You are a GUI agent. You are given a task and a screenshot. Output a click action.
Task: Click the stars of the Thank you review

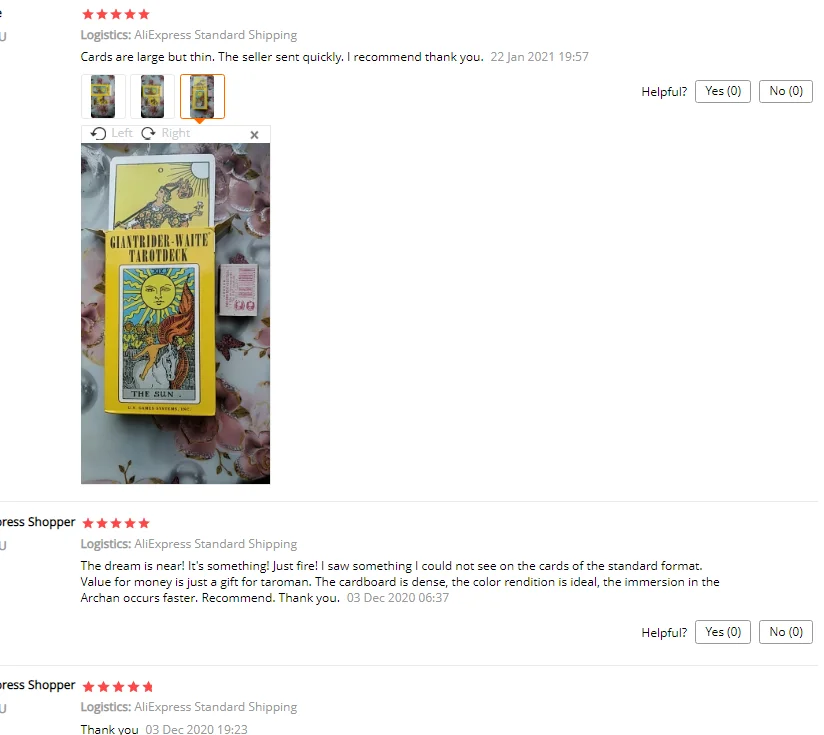tap(118, 687)
